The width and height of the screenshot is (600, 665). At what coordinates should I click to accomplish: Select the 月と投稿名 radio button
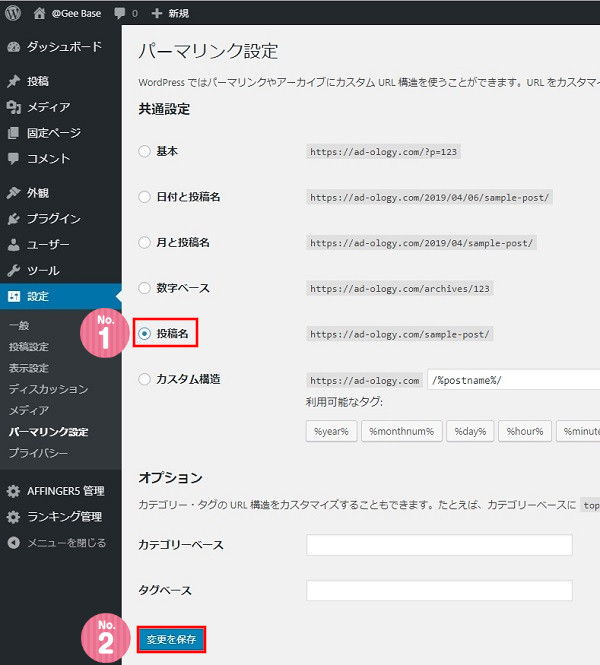[x=145, y=243]
